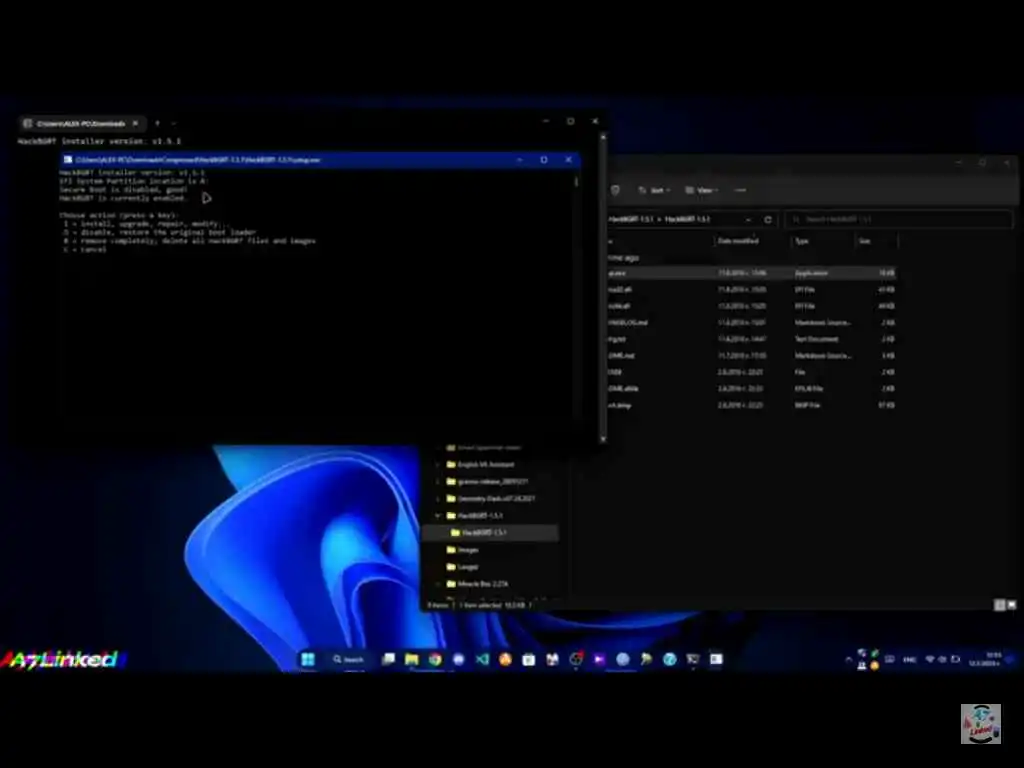Switch File Explorer to details view
Image resolution: width=1024 pixels, height=768 pixels.
[x=999, y=605]
